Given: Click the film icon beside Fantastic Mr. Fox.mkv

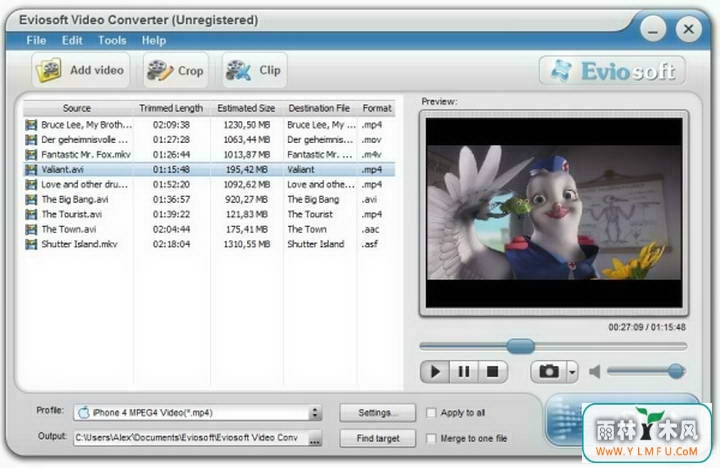Looking at the screenshot, I should 31,155.
